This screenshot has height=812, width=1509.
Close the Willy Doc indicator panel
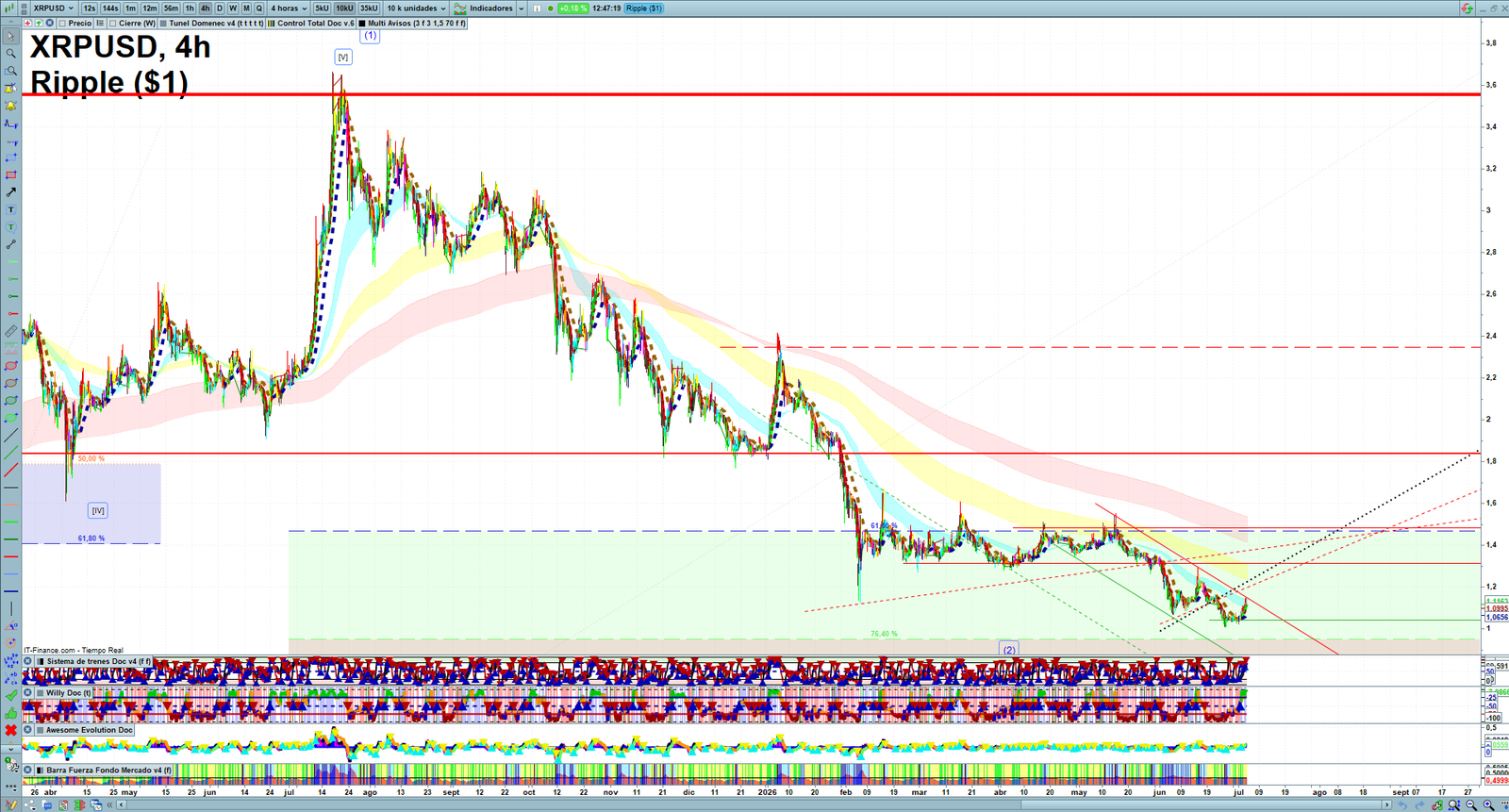click(x=28, y=692)
